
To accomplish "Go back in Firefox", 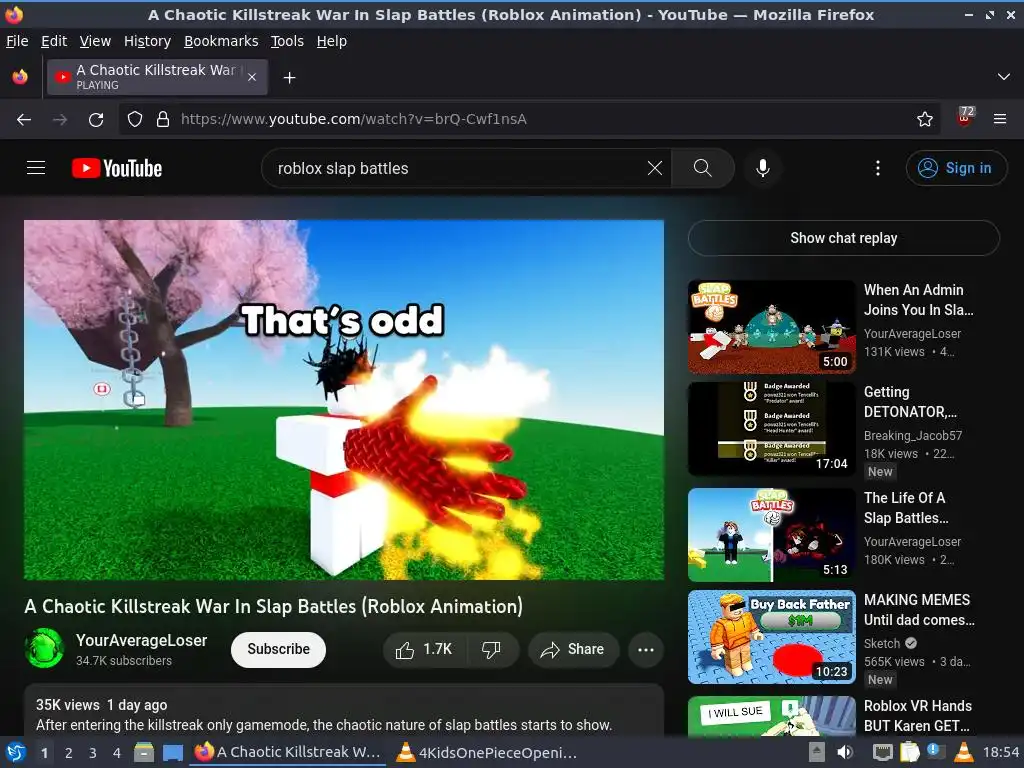I will coord(24,119).
